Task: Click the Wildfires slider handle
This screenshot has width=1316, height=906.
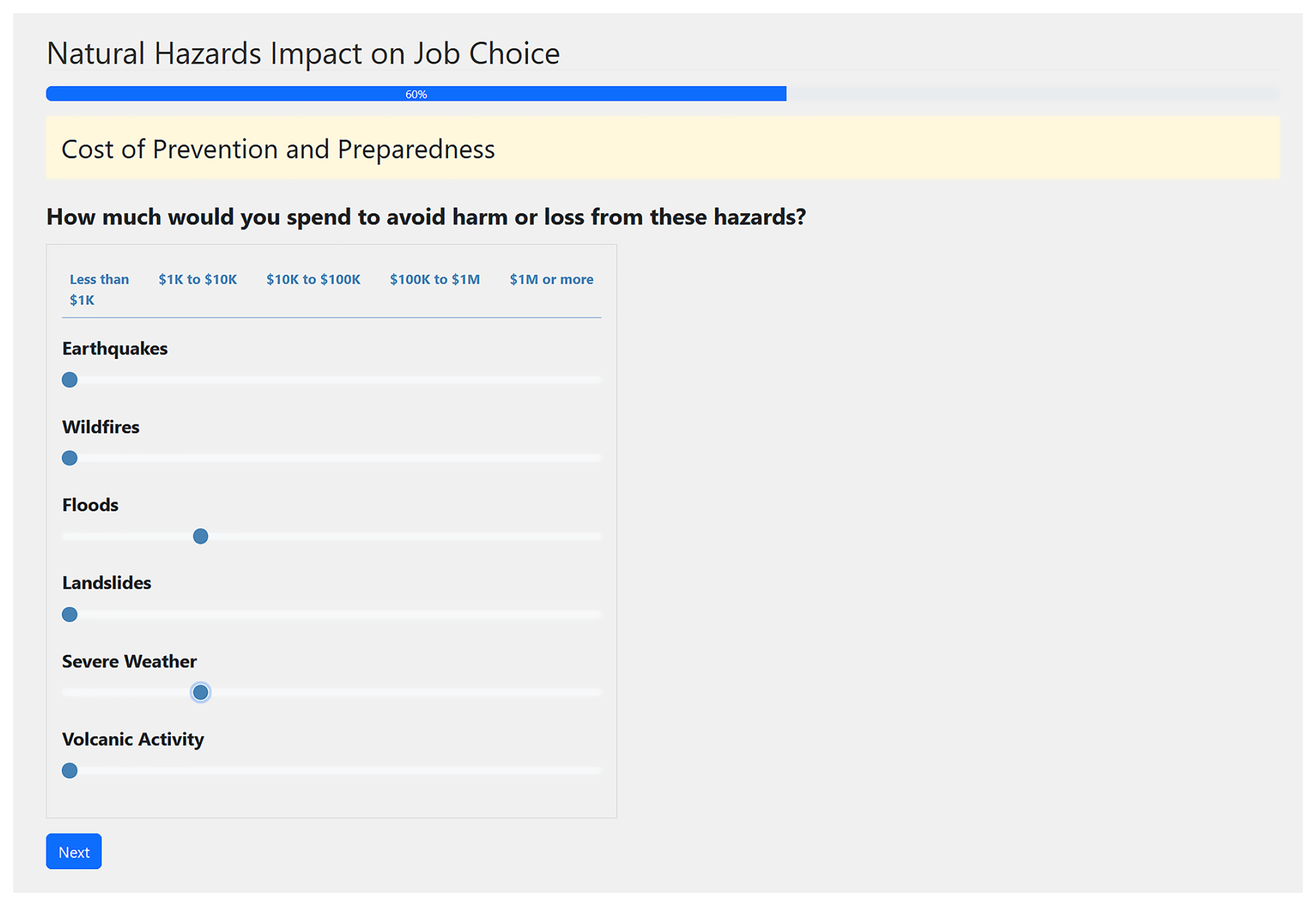Action: (x=70, y=458)
